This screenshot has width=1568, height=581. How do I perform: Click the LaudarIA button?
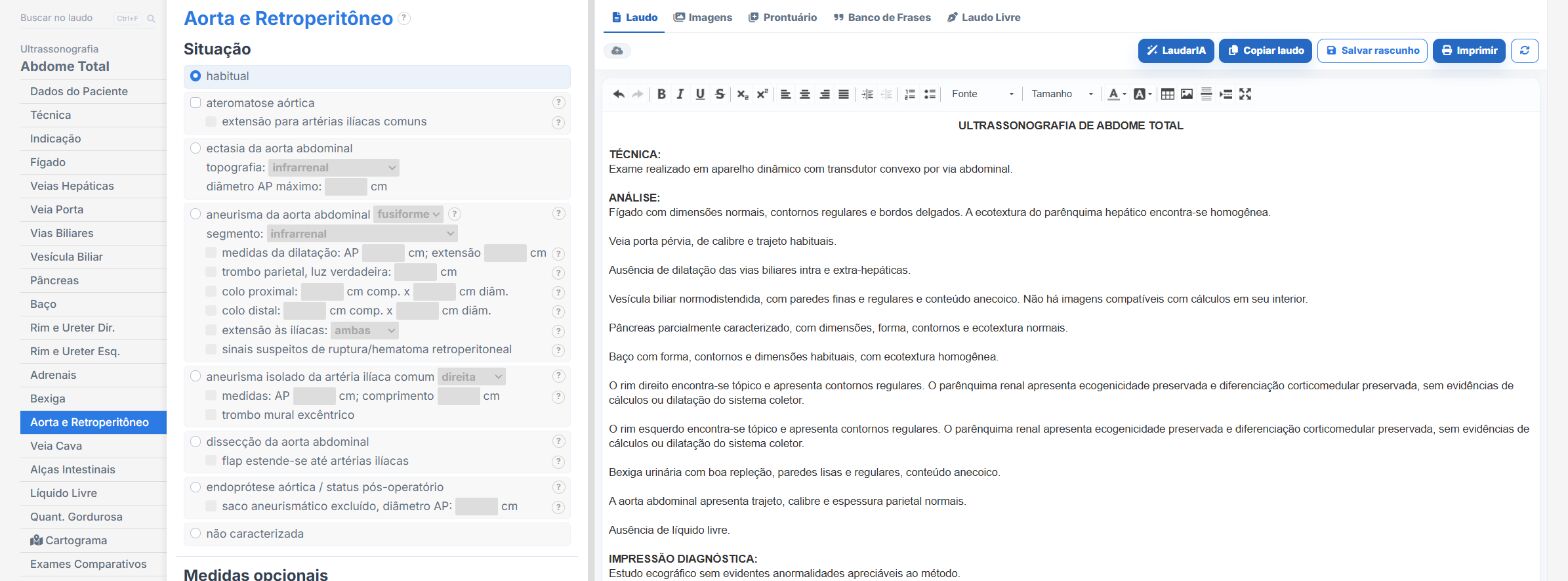pos(1176,50)
